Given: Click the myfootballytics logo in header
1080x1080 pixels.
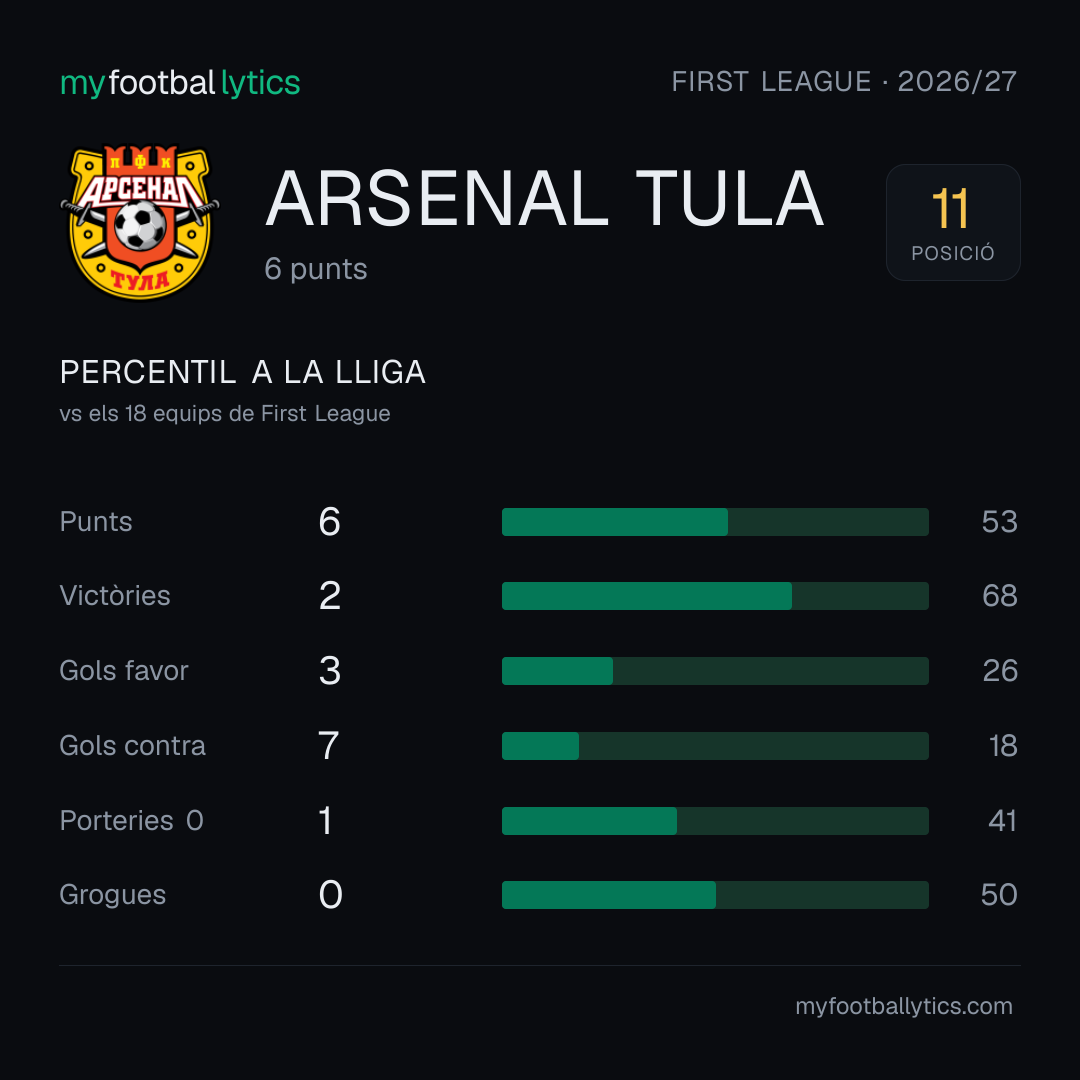Looking at the screenshot, I should (x=180, y=83).
